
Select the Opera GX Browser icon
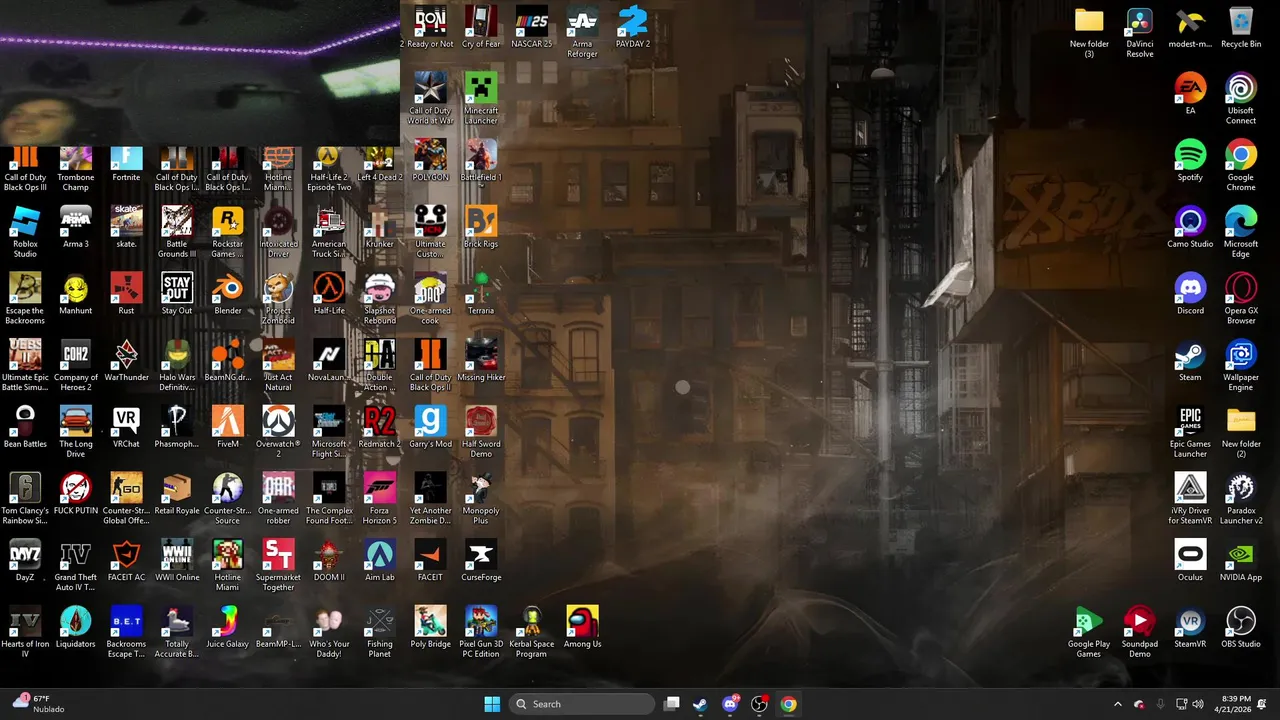point(1241,299)
